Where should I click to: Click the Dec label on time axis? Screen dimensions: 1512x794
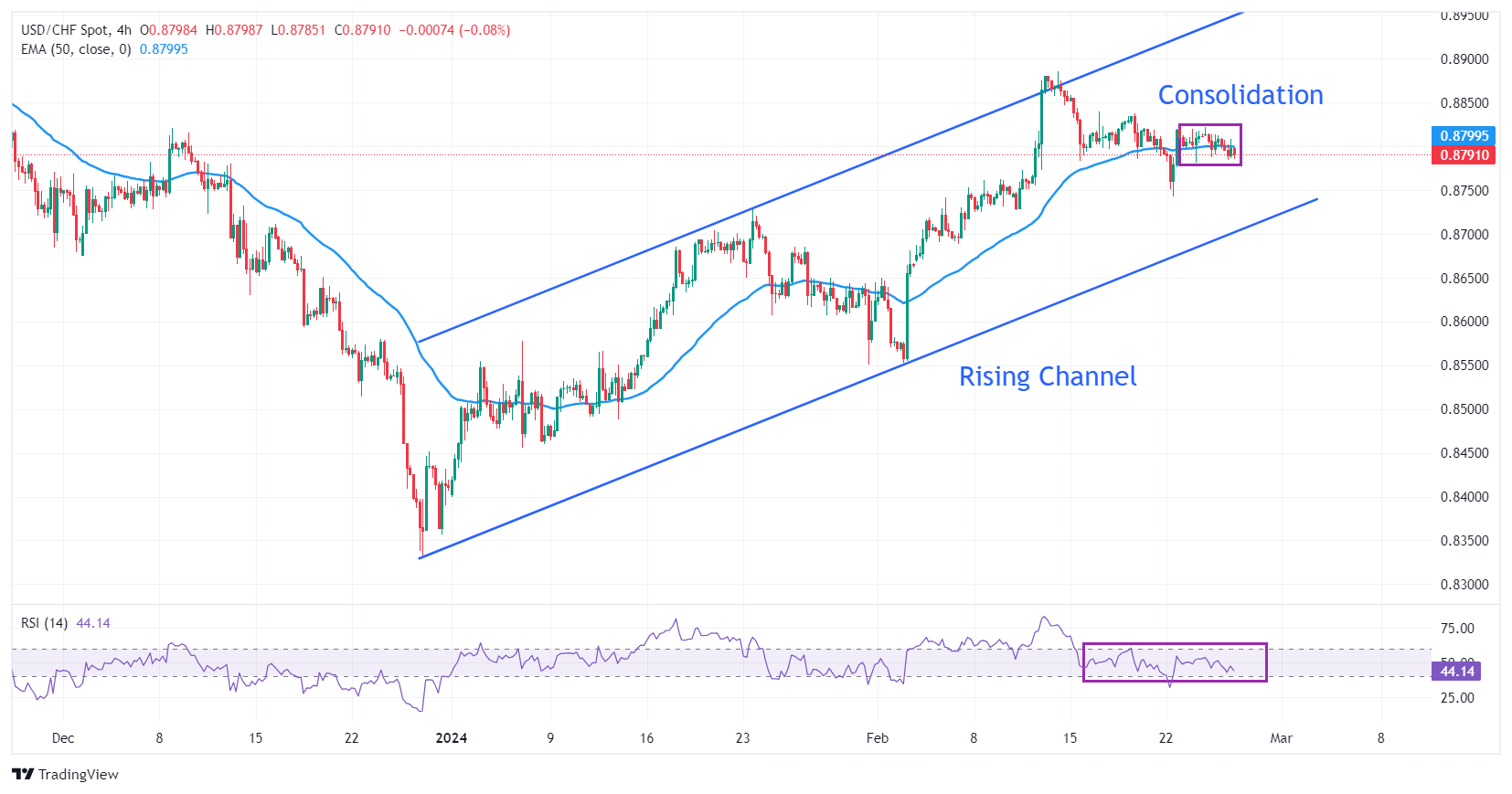(x=63, y=738)
